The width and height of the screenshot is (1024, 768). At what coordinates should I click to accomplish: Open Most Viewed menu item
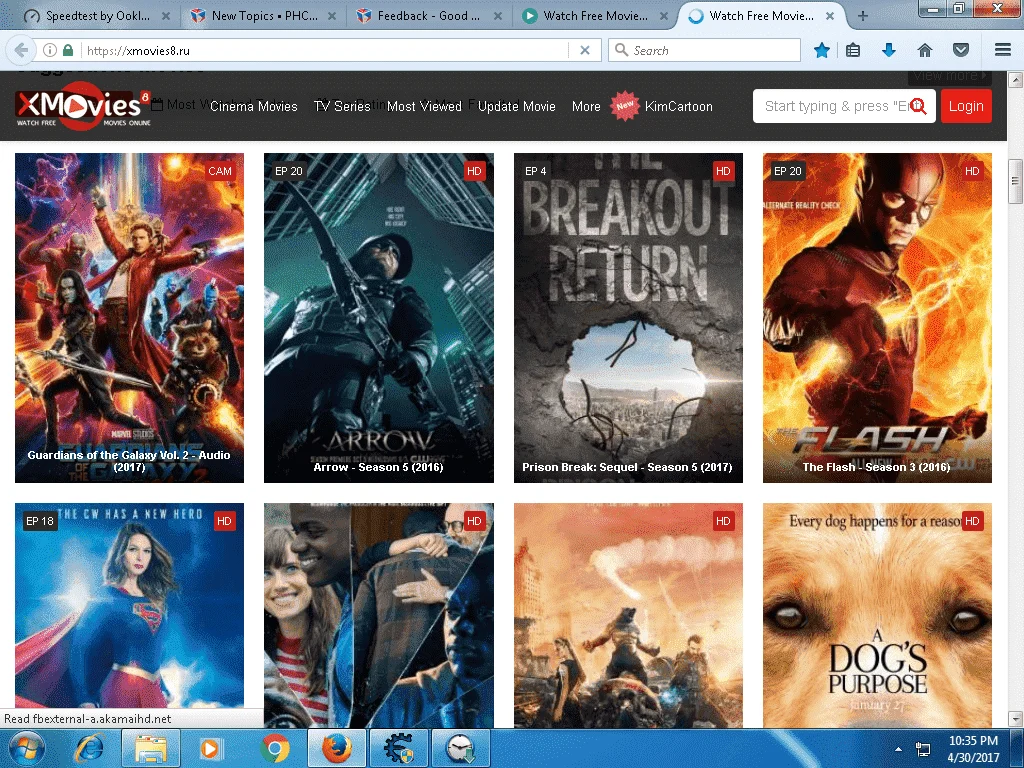click(x=424, y=106)
